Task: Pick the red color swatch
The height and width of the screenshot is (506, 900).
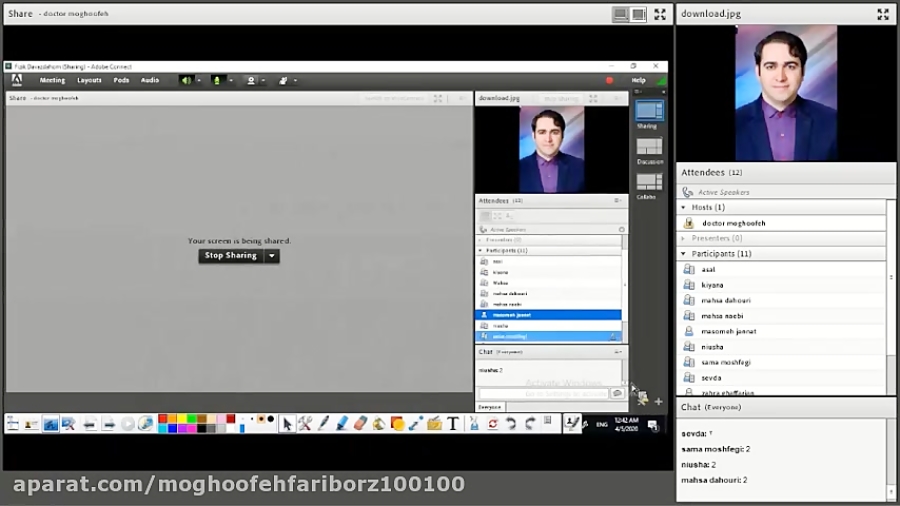Action: point(162,419)
